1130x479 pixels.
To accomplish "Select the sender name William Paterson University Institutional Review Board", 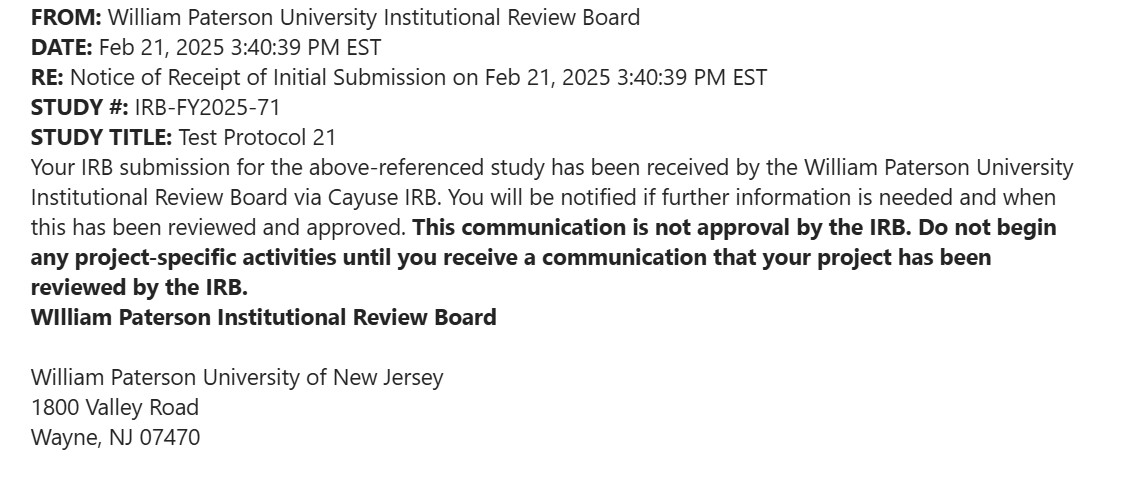I will click(373, 17).
